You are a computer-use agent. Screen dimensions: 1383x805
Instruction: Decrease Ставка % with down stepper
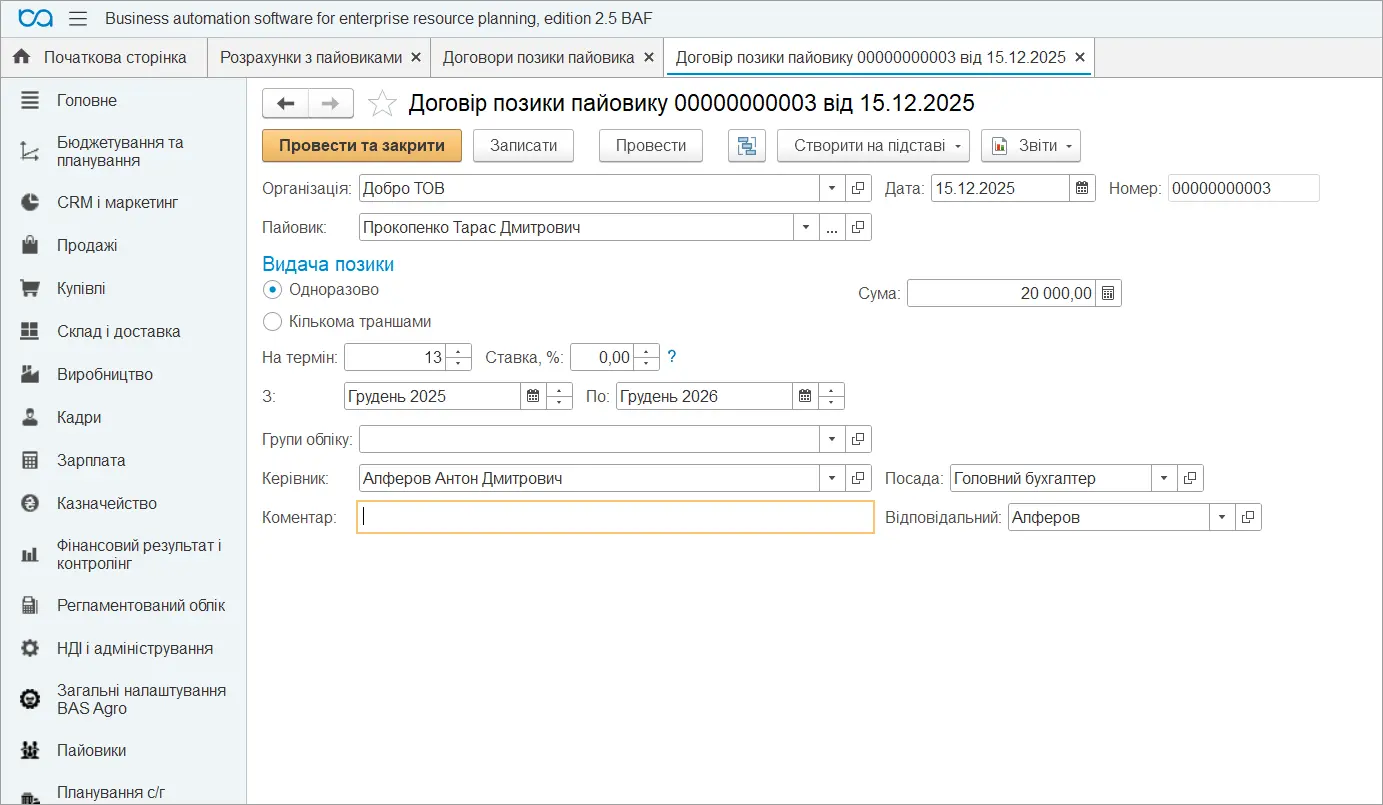647,363
